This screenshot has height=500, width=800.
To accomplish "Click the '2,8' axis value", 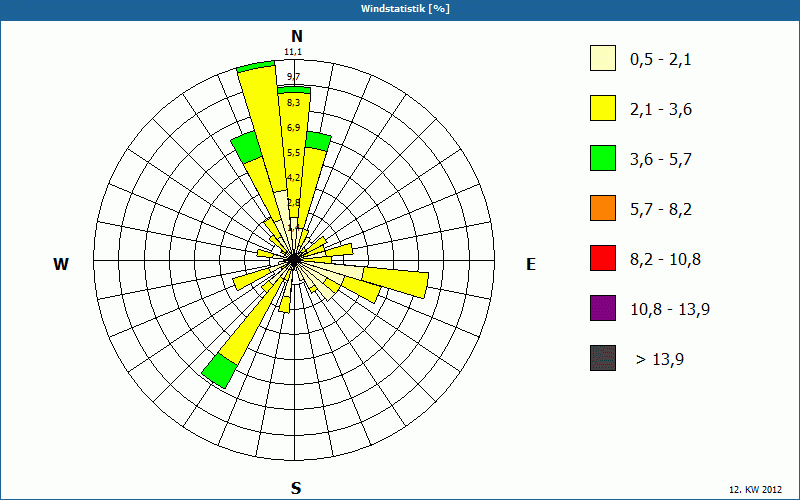I will point(293,203).
